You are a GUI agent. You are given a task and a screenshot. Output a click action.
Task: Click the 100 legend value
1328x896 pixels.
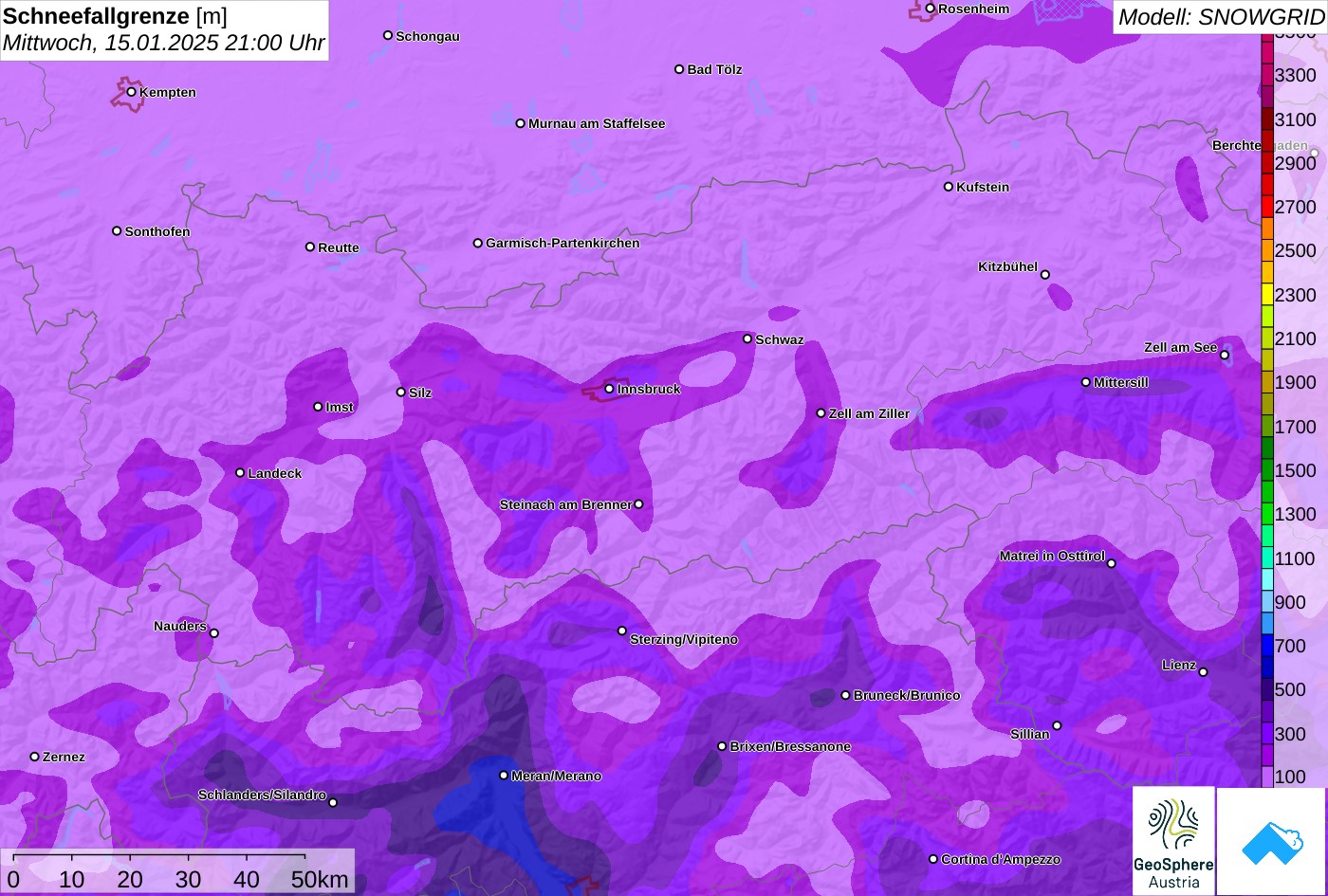coord(1290,777)
